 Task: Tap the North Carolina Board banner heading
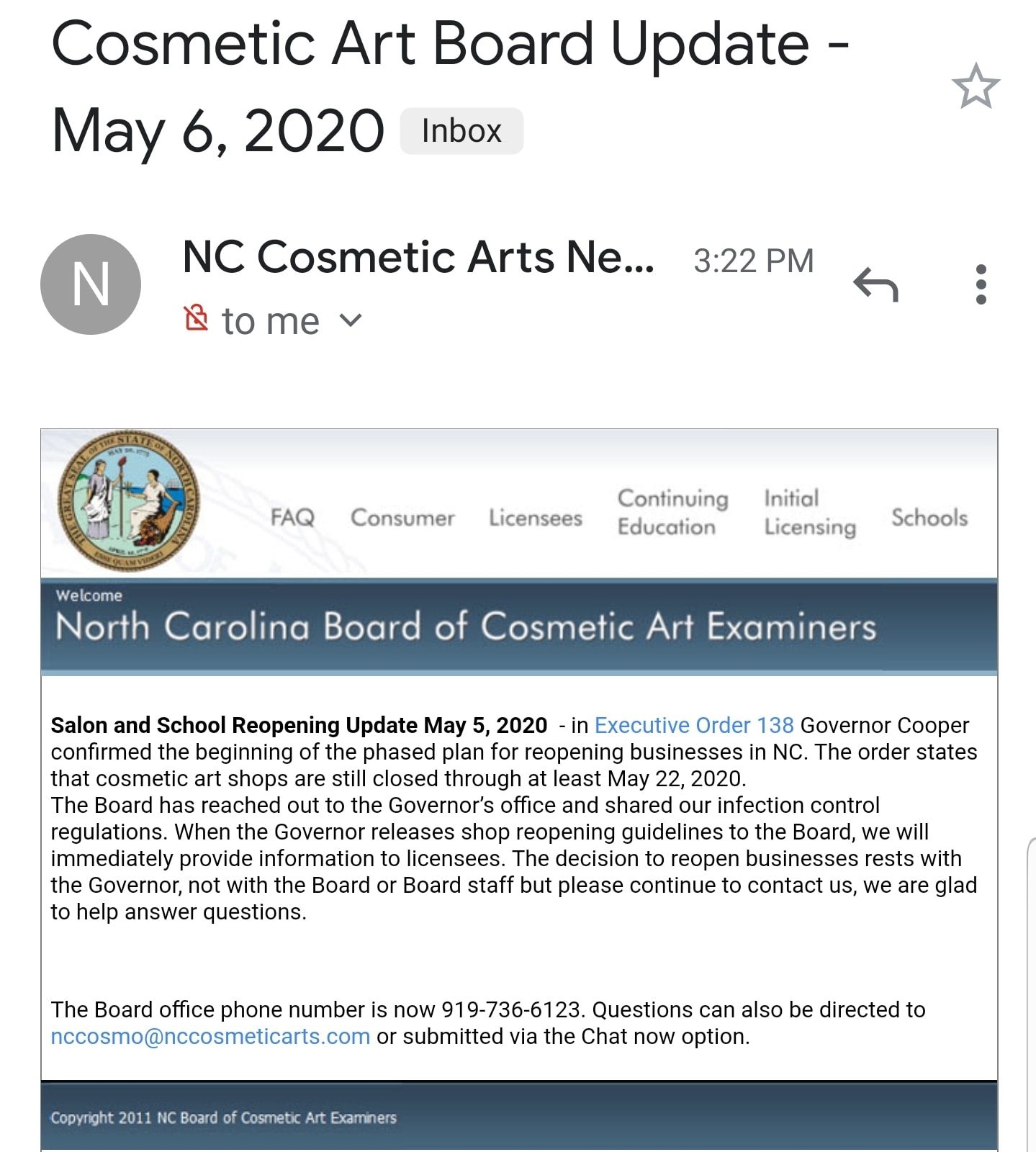[466, 626]
